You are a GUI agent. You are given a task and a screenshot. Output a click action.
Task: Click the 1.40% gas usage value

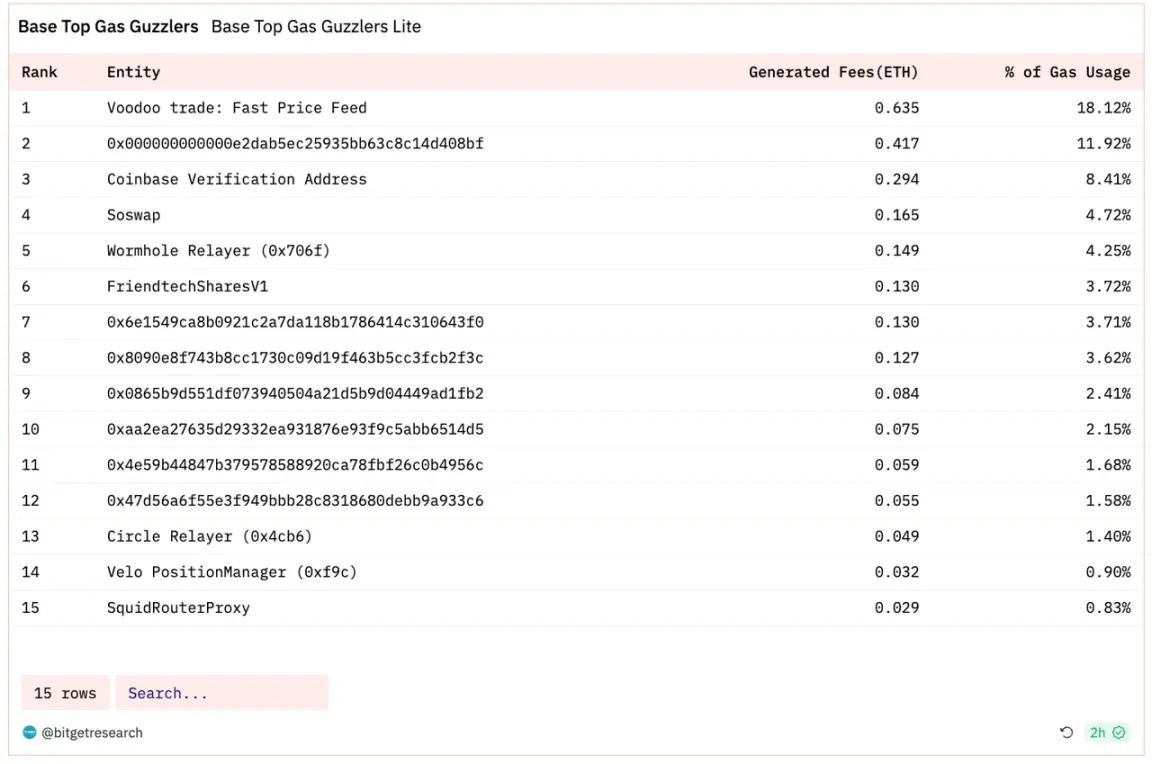coord(1108,536)
